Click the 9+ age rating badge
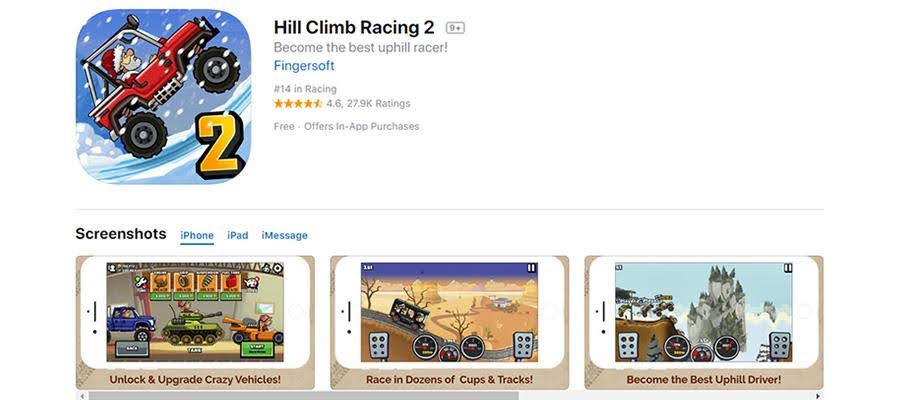 tap(455, 28)
